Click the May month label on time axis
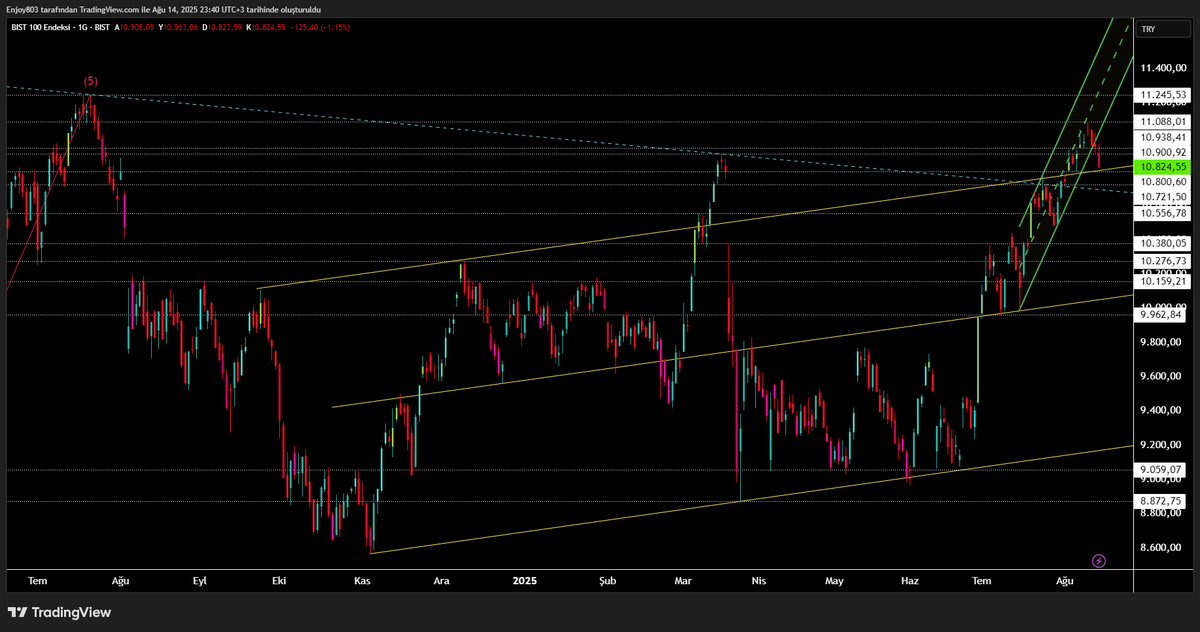 click(x=836, y=580)
